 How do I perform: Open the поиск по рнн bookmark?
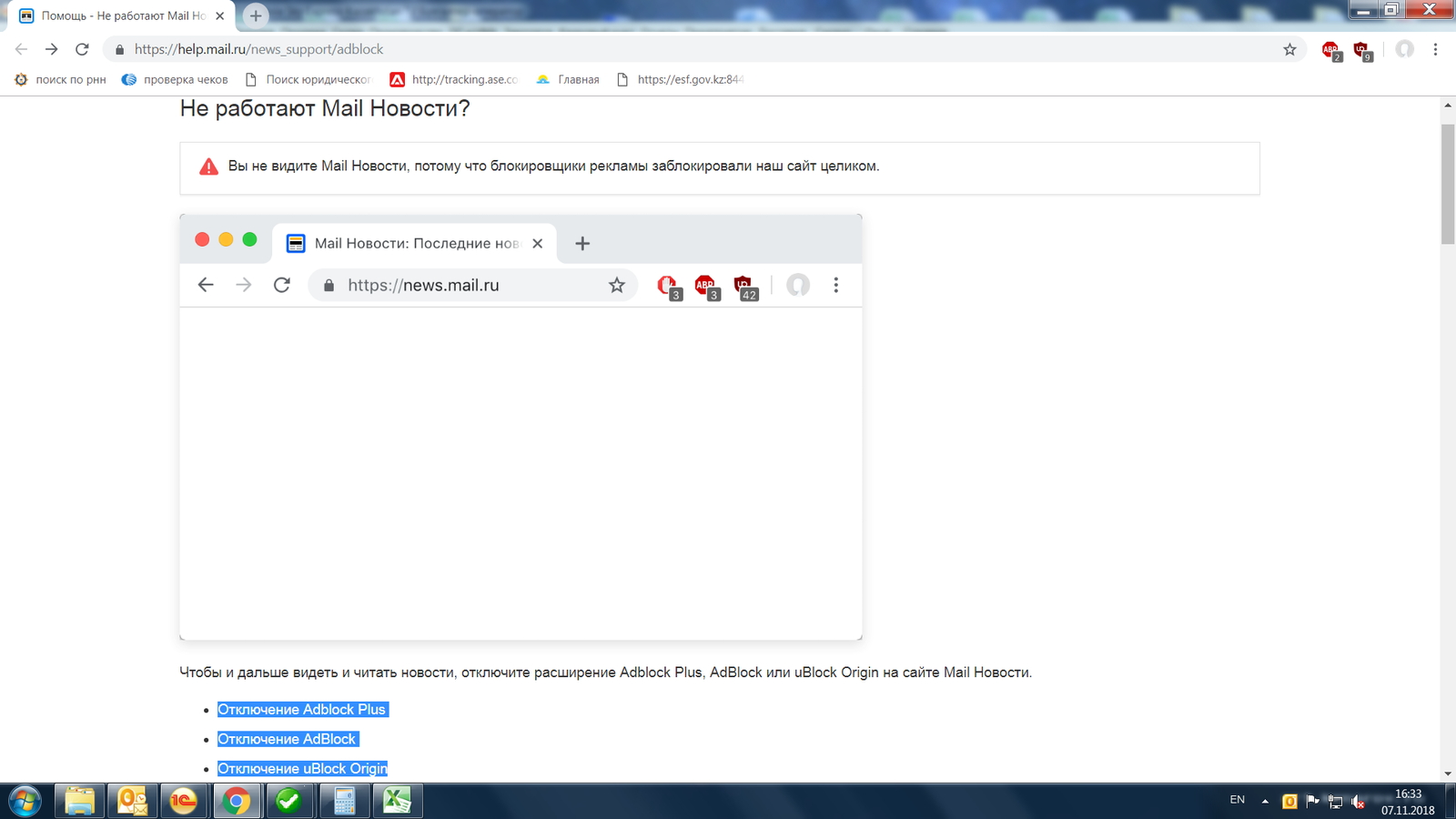click(60, 79)
